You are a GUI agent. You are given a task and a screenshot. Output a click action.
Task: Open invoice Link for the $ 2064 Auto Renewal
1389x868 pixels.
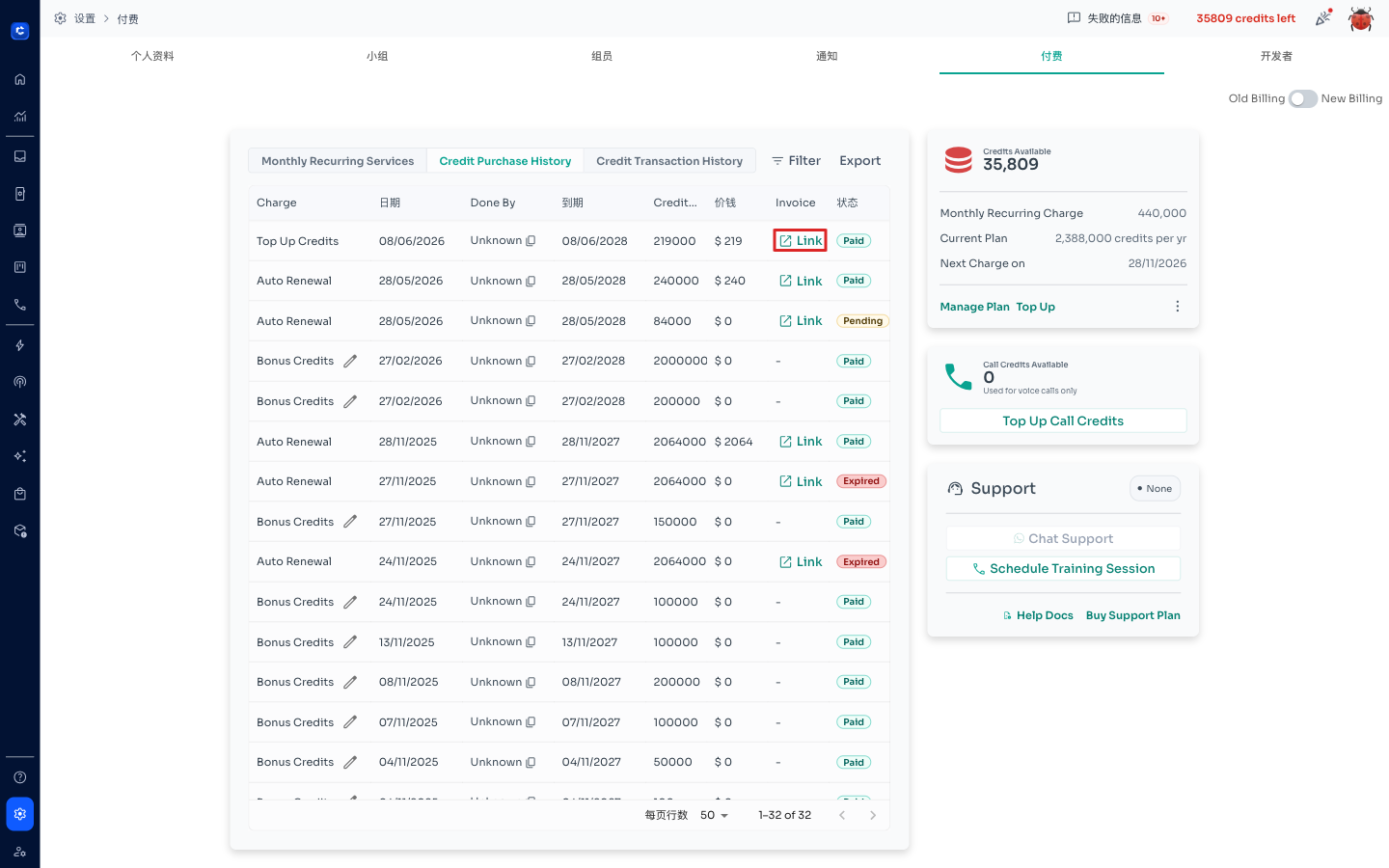(801, 442)
